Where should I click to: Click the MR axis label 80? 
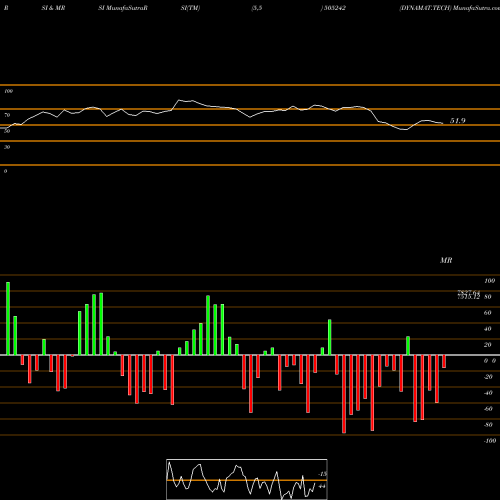[x=488, y=296]
